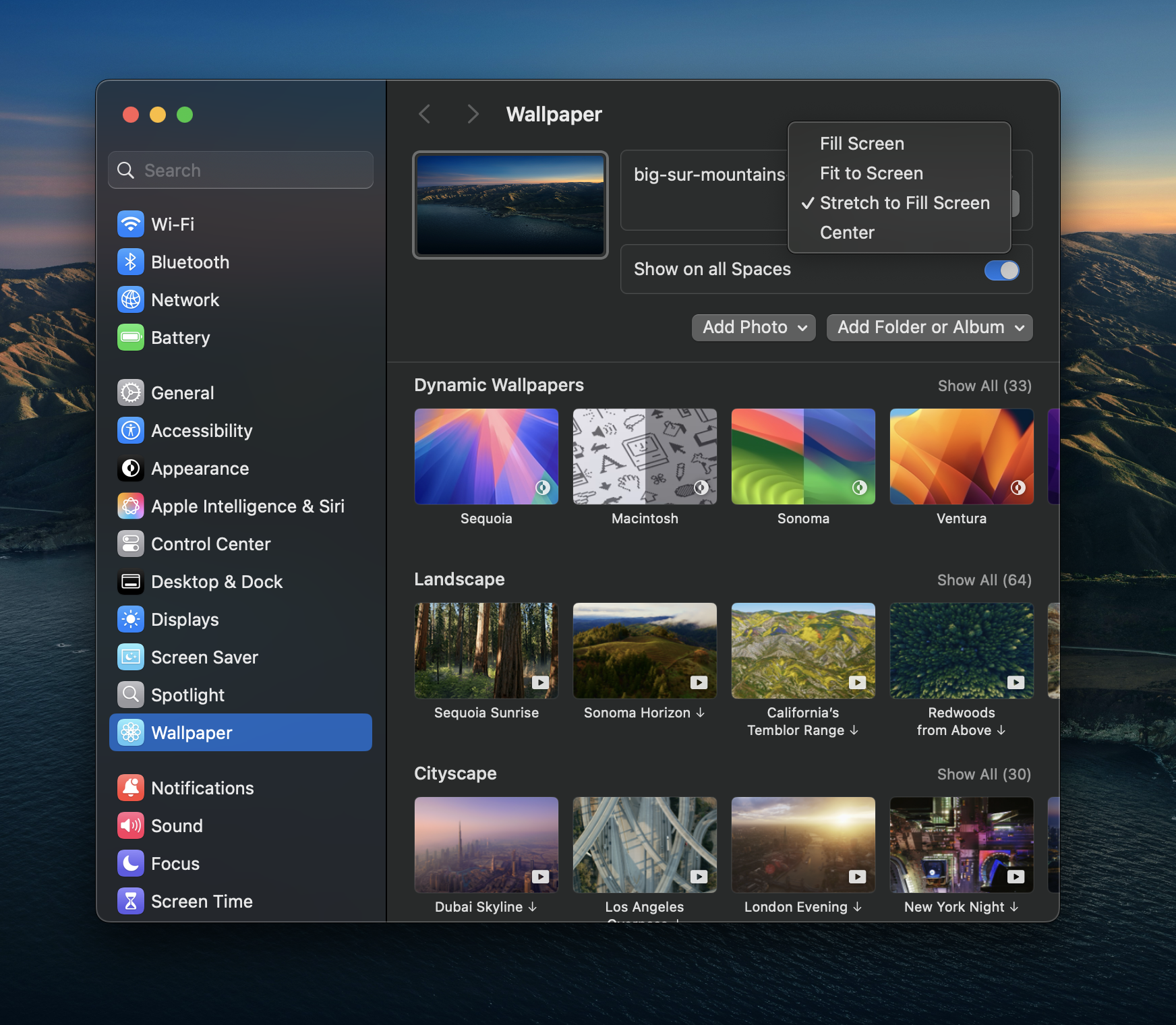Image resolution: width=1176 pixels, height=1025 pixels.
Task: Show all 33 Dynamic Wallpapers
Action: (984, 386)
